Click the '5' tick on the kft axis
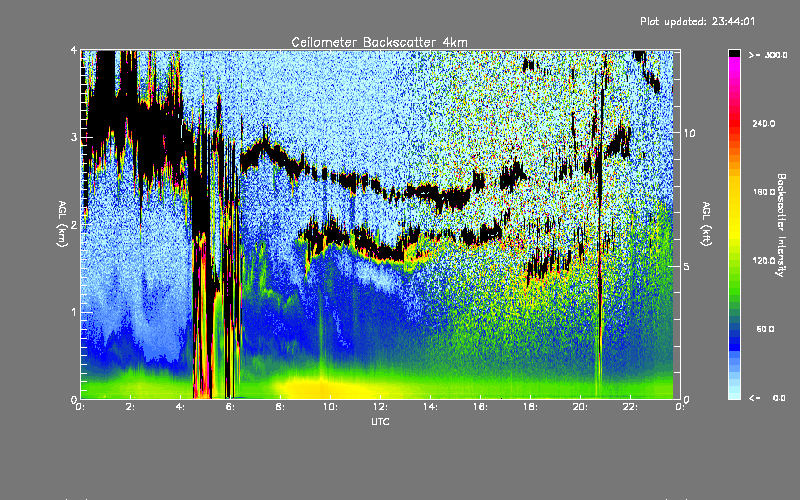Screen dimensions: 800x500 (686, 267)
